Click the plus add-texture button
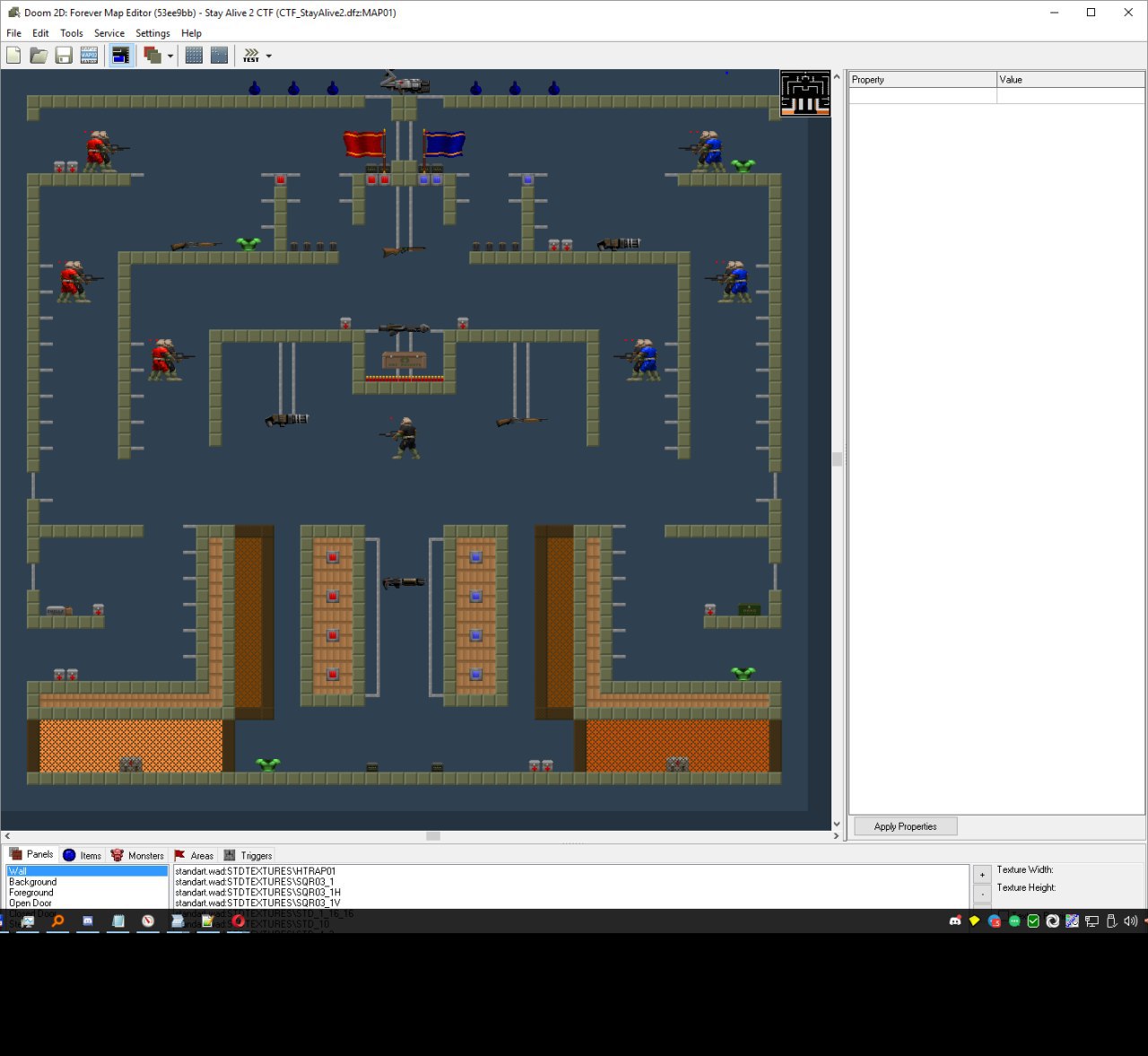The width and height of the screenshot is (1148, 1056). pyautogui.click(x=982, y=874)
